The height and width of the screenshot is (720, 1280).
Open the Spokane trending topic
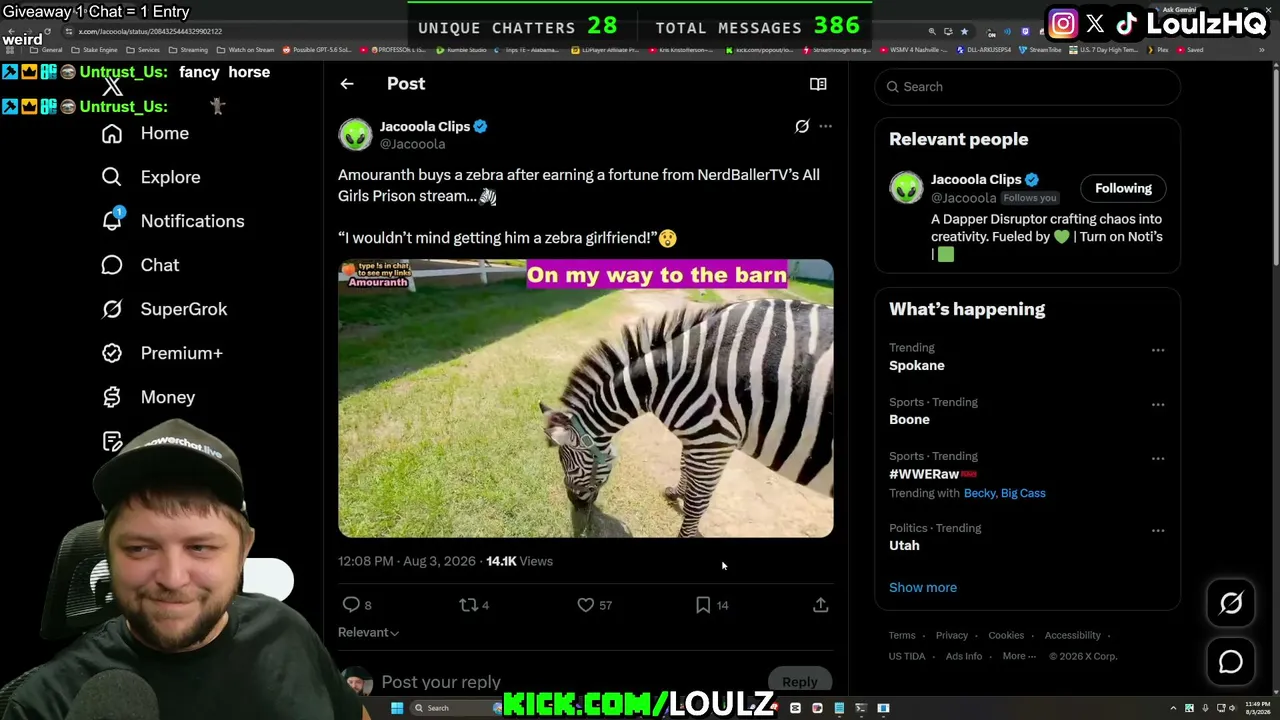click(x=917, y=365)
